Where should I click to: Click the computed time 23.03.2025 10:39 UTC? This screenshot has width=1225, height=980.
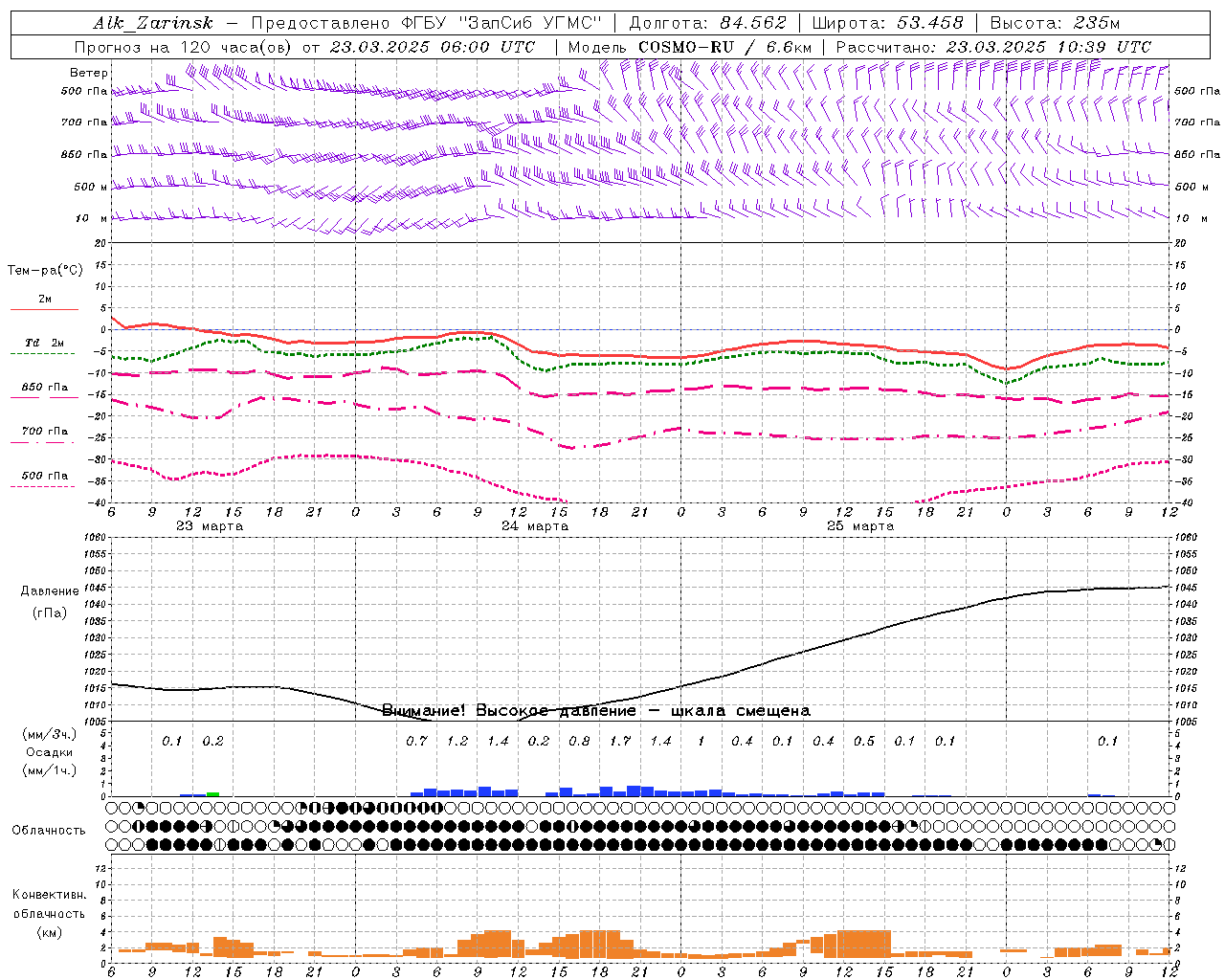[1048, 47]
